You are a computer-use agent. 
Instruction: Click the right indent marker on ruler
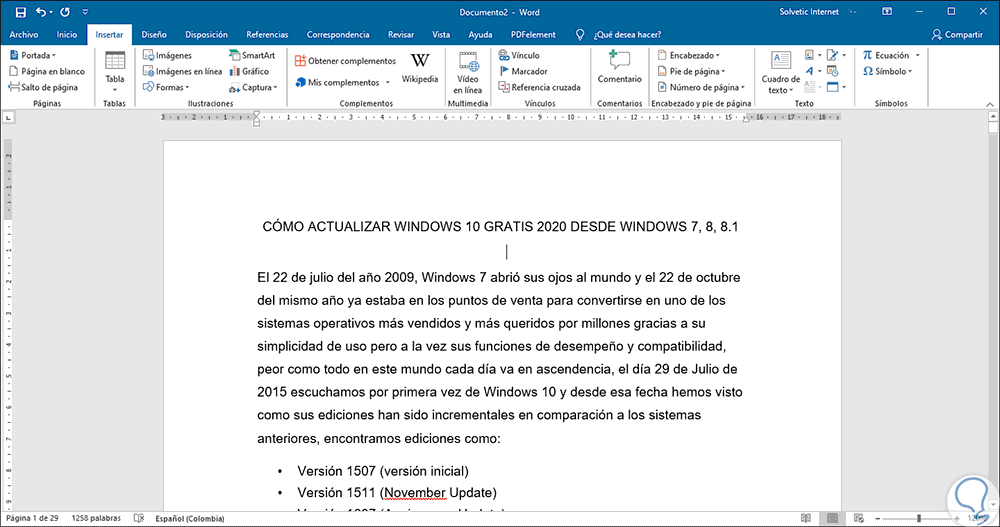746,119
